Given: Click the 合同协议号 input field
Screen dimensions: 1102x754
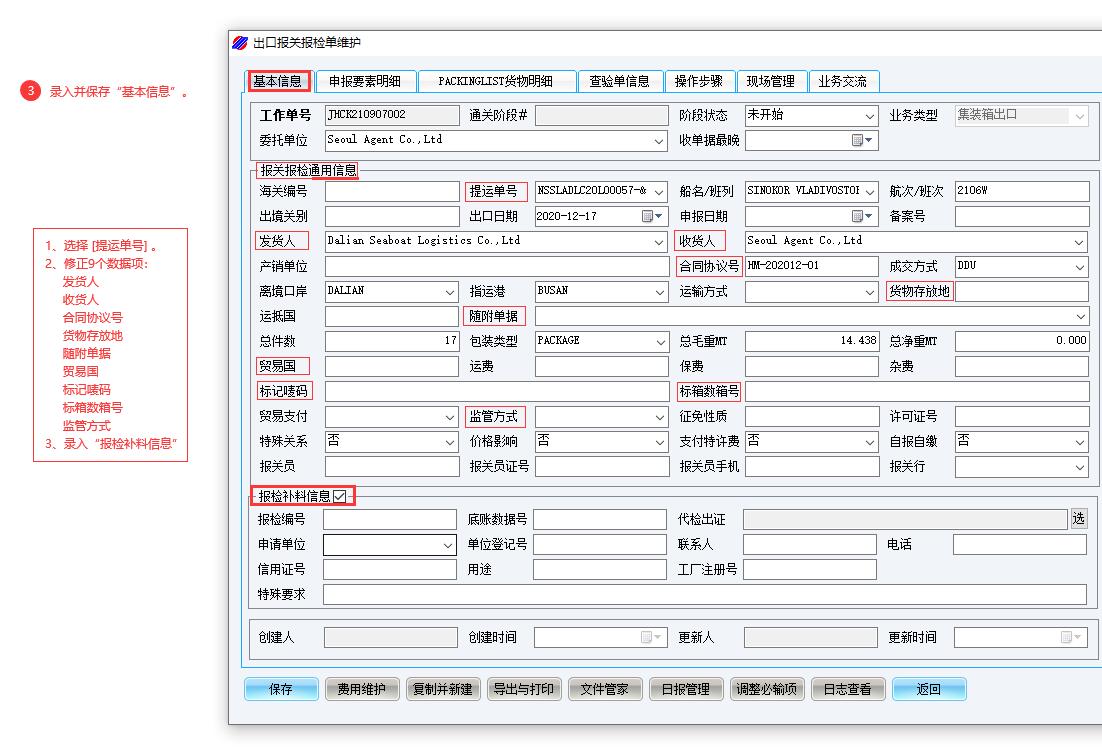Looking at the screenshot, I should pyautogui.click(x=811, y=267).
